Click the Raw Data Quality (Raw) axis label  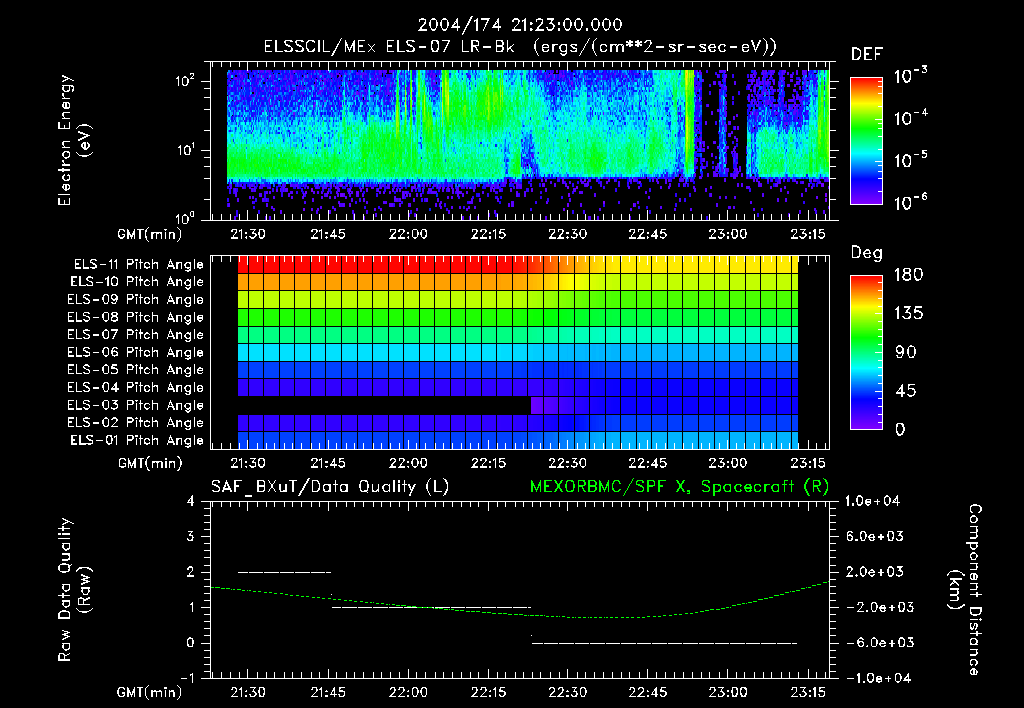(74, 590)
